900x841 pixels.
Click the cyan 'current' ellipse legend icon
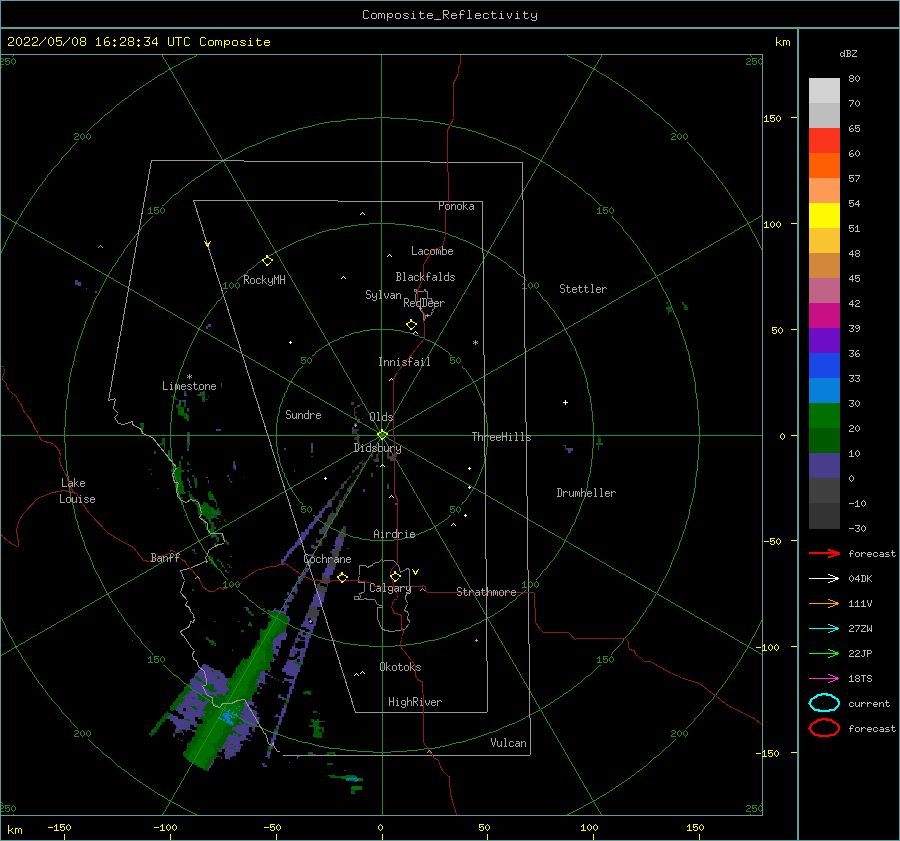click(x=824, y=703)
